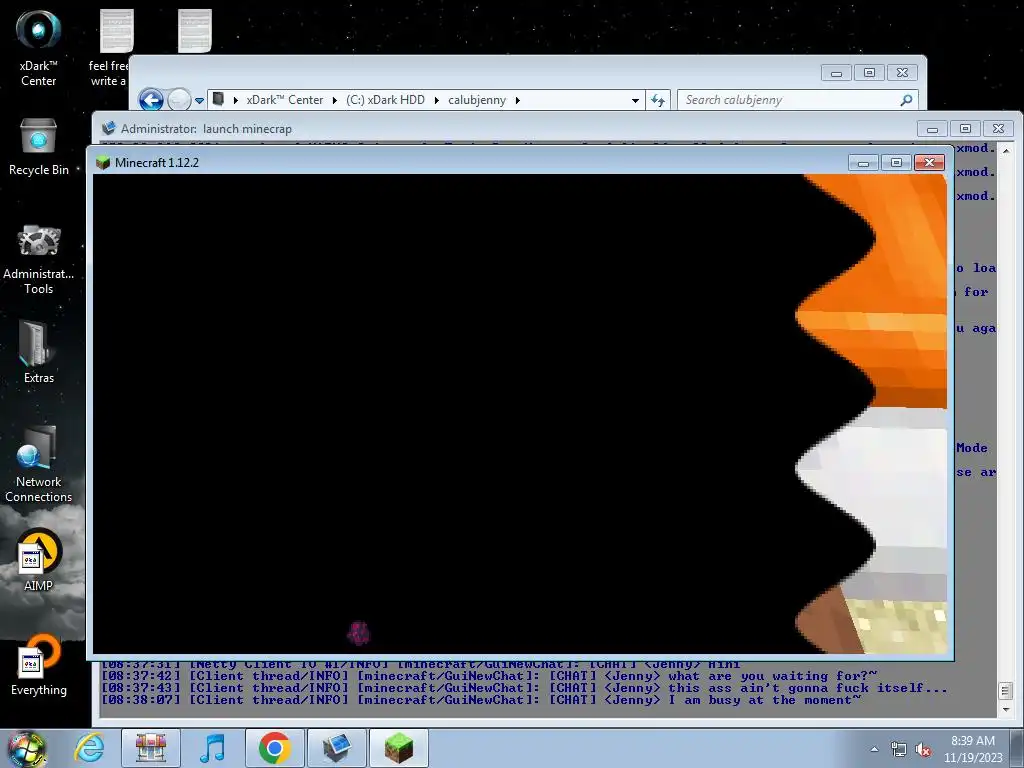Select the 'calubjenny' breadcrumb in Explorer
Screen dimensions: 1024x768
point(477,100)
